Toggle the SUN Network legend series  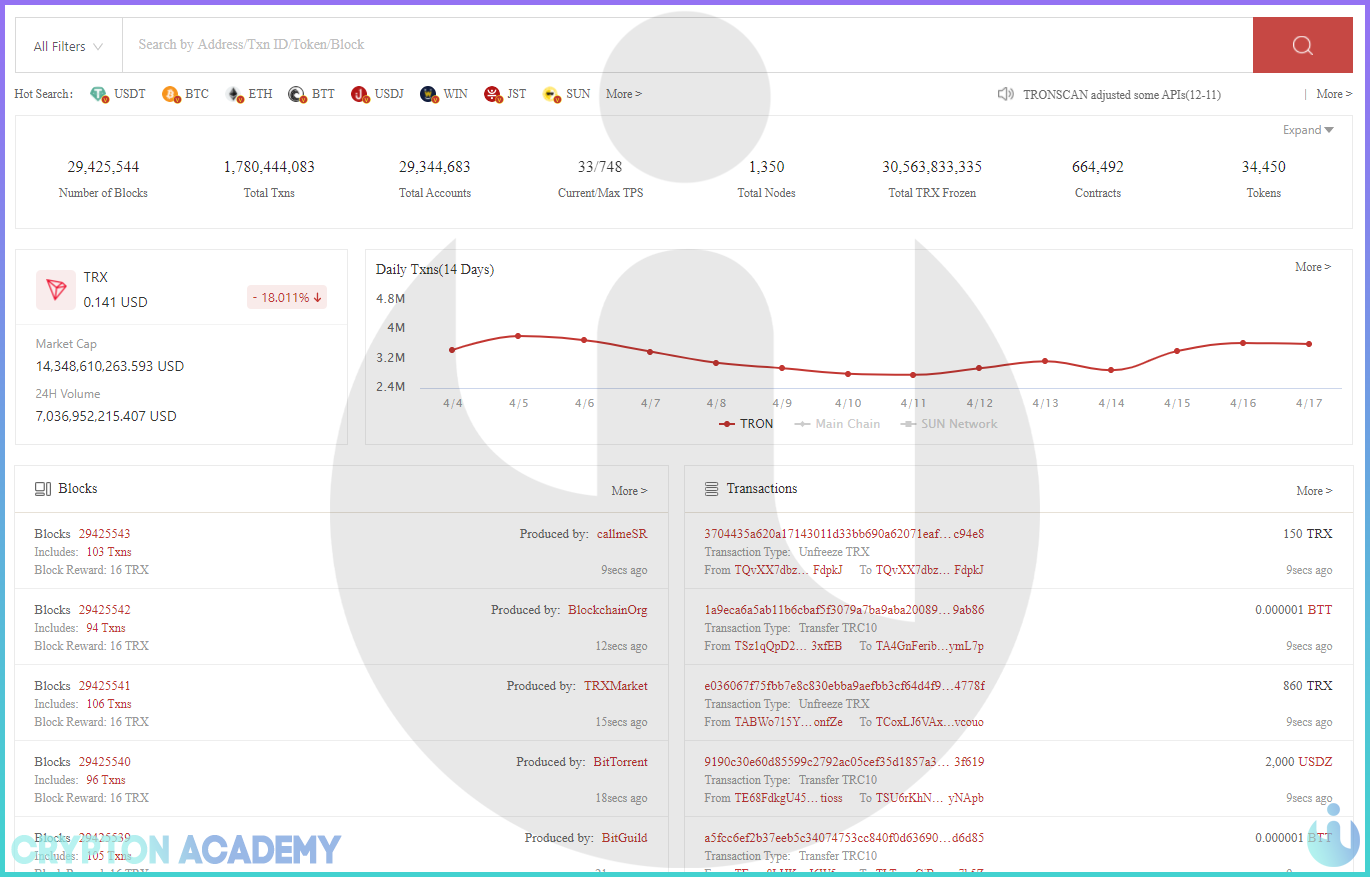click(949, 424)
